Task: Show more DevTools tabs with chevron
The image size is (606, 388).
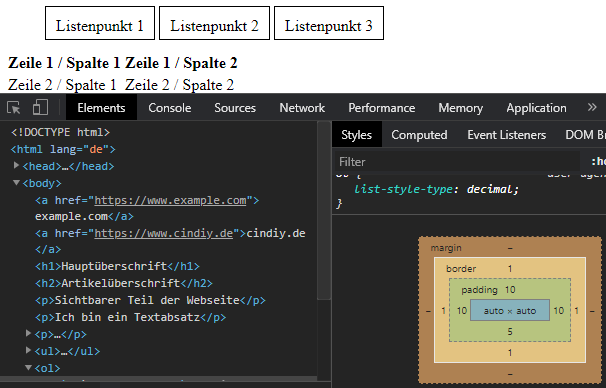Action: click(x=592, y=107)
